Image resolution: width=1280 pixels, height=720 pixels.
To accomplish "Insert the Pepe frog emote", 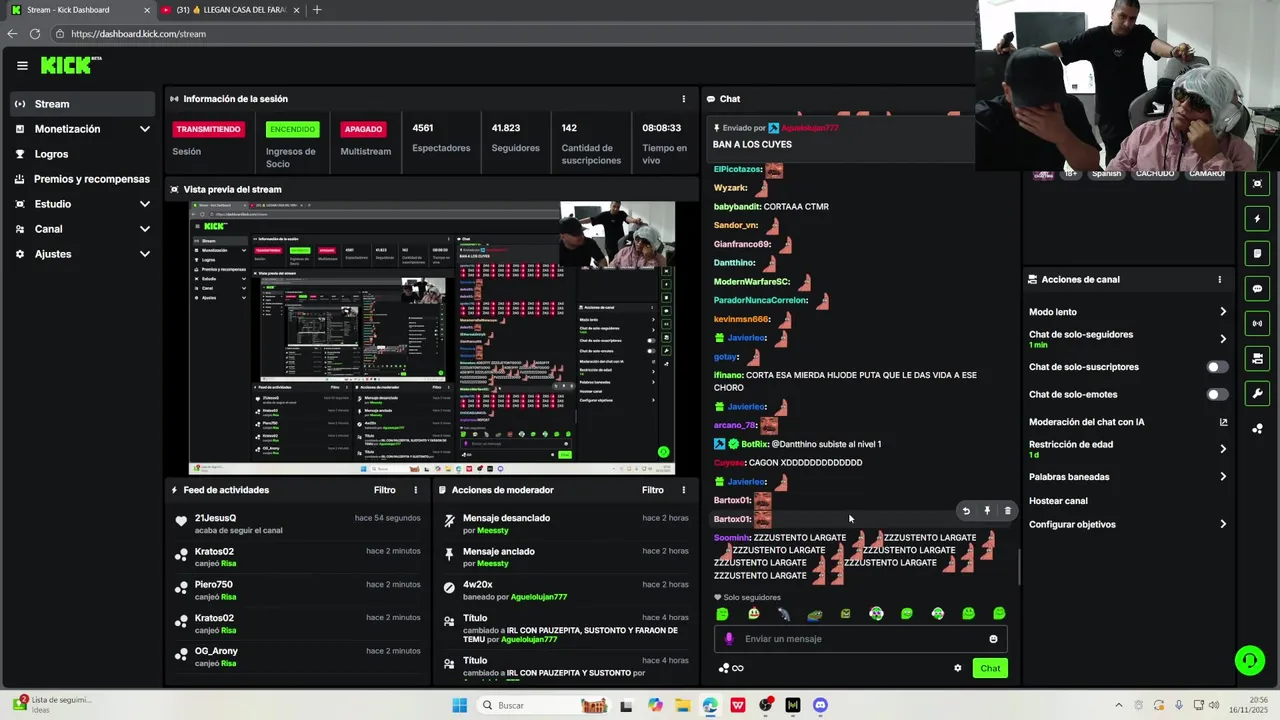I will click(x=815, y=614).
